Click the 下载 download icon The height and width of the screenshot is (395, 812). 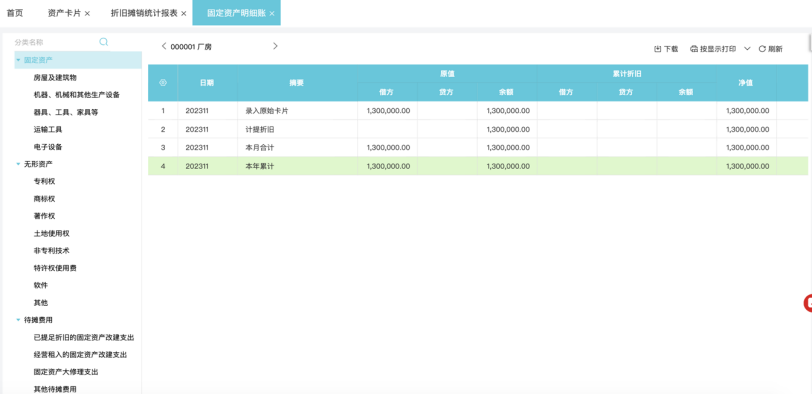[658, 49]
